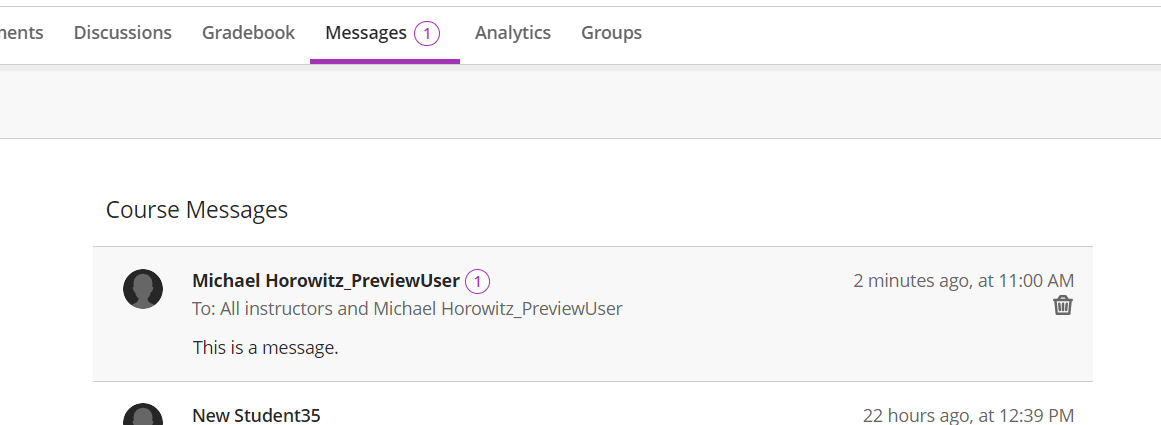Screen dimensions: 1161x425
Task: Click the "2 minutes ago, at 11:00 AM" timestamp
Action: [963, 281]
